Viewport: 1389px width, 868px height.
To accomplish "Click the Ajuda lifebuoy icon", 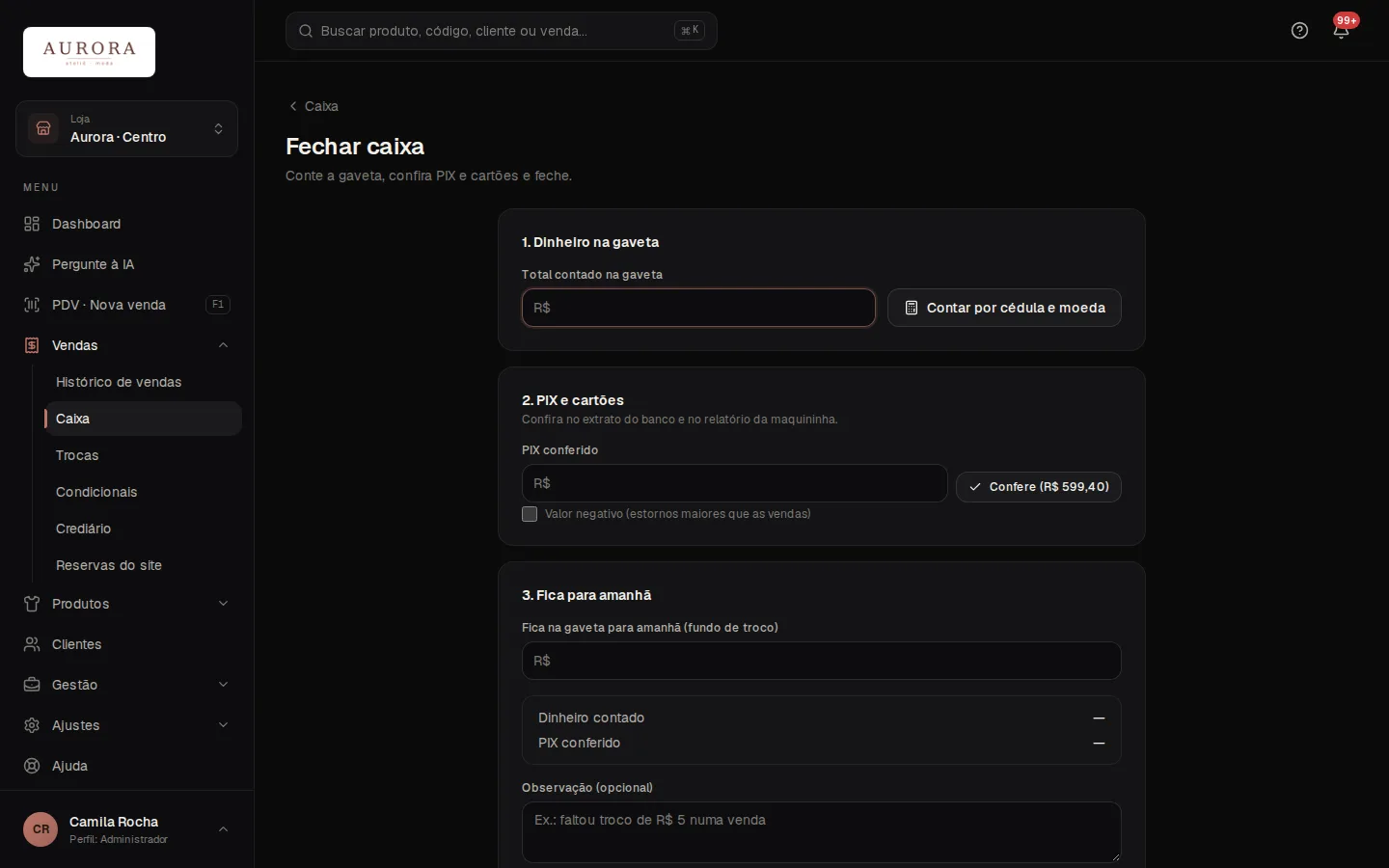I will (32, 766).
